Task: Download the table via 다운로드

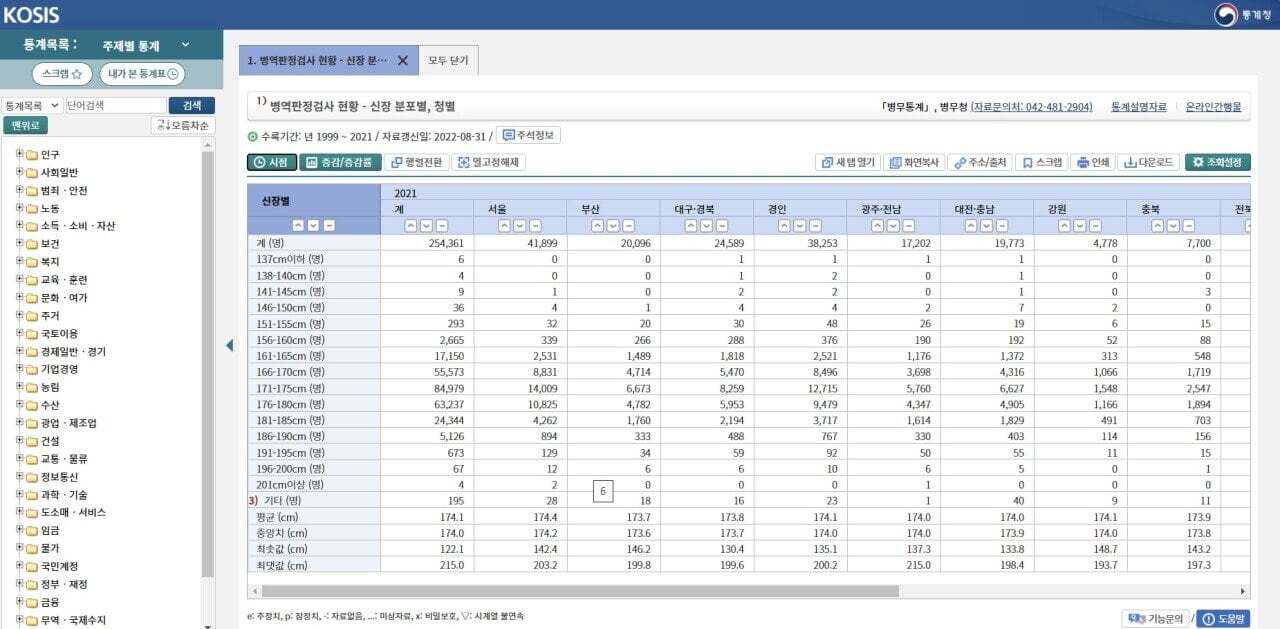Action: point(1148,162)
